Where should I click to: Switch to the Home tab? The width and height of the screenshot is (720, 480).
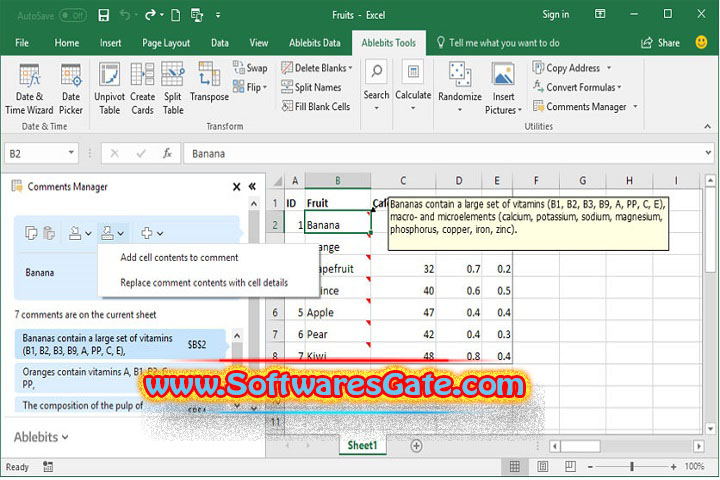click(x=67, y=43)
